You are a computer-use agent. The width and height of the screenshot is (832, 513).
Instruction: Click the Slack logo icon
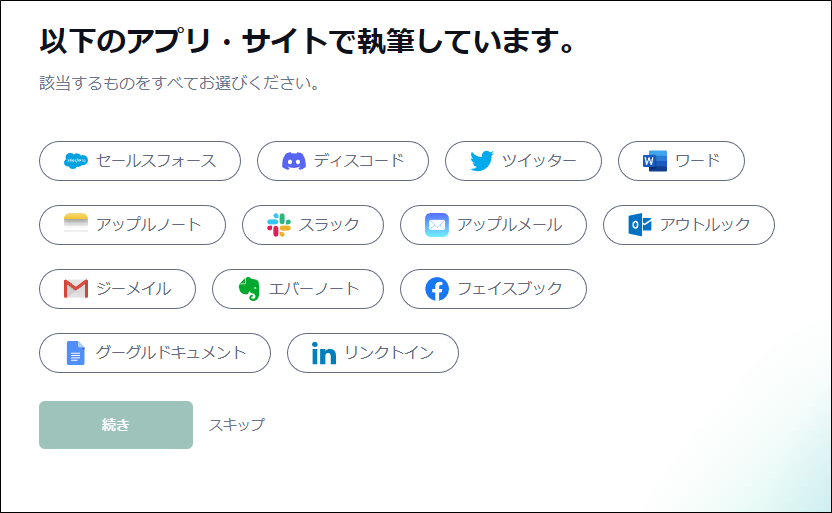click(x=279, y=225)
